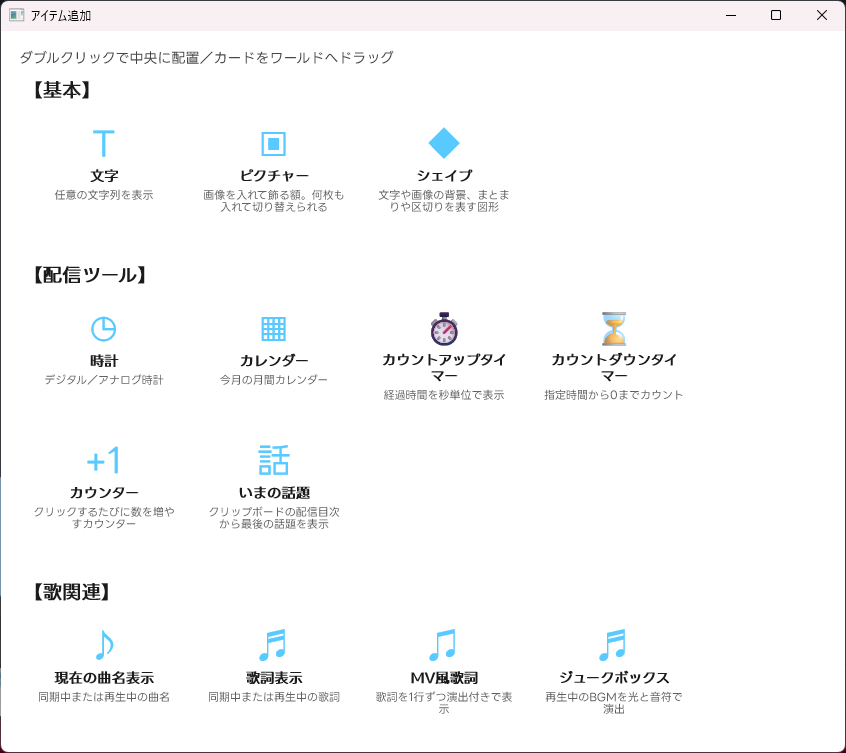Choose the ピクチャー picture frame icon
This screenshot has width=846, height=753.
[274, 144]
